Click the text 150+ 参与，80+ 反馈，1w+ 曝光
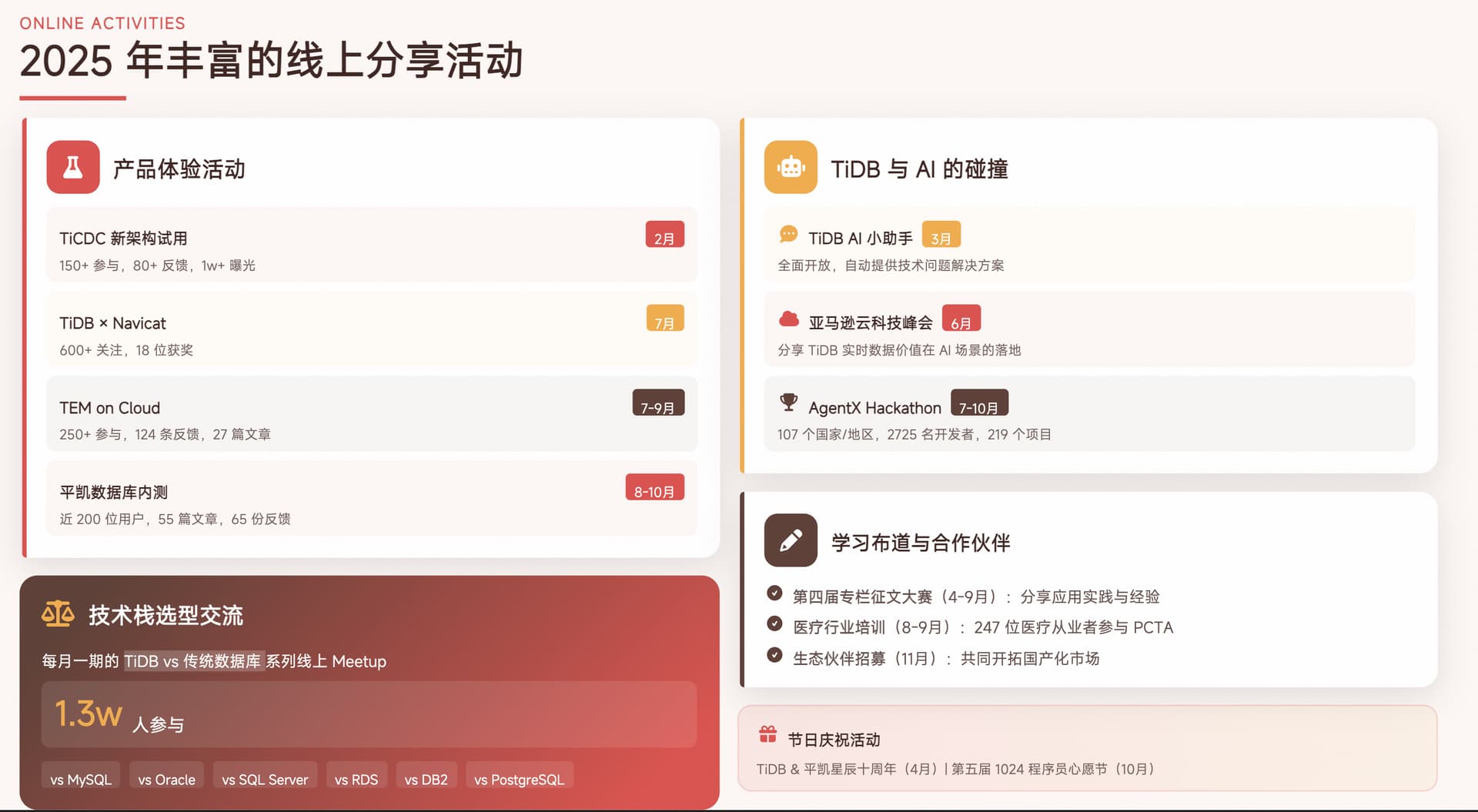The width and height of the screenshot is (1478, 812). [x=157, y=266]
